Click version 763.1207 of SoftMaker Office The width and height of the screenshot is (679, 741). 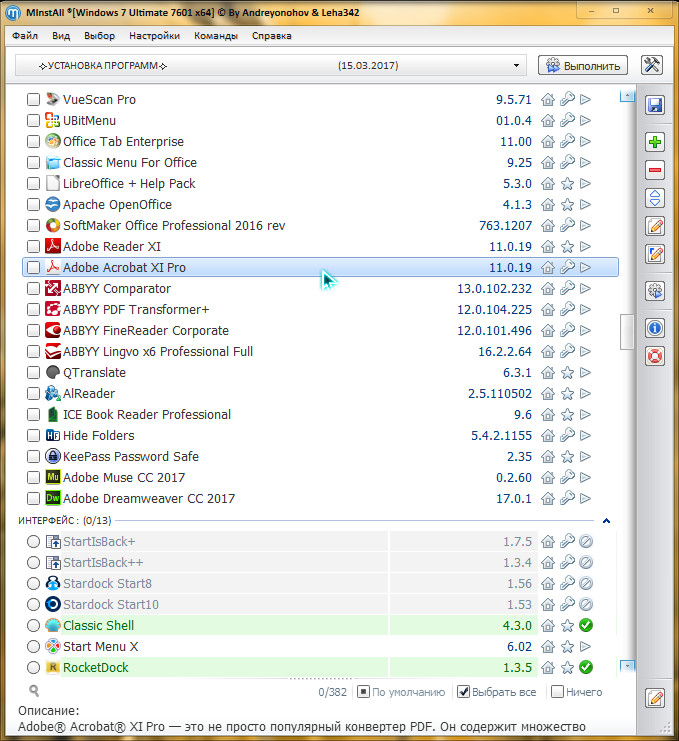[x=505, y=225]
